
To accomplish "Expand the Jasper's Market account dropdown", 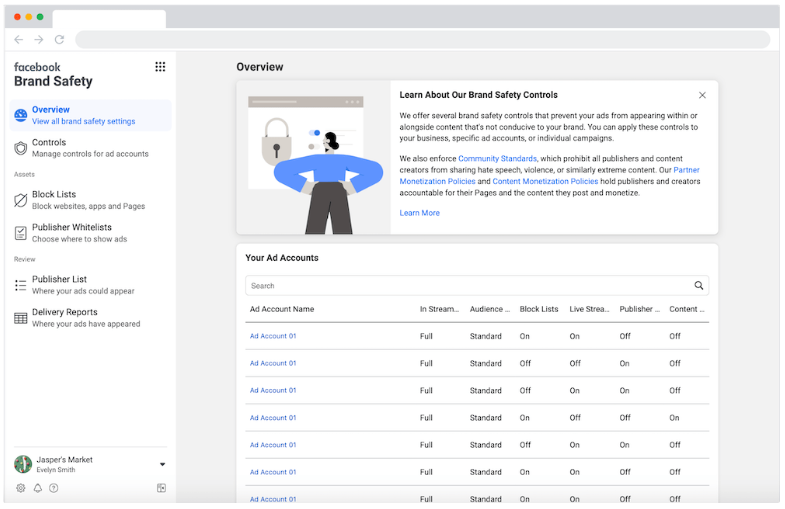I will [x=162, y=464].
